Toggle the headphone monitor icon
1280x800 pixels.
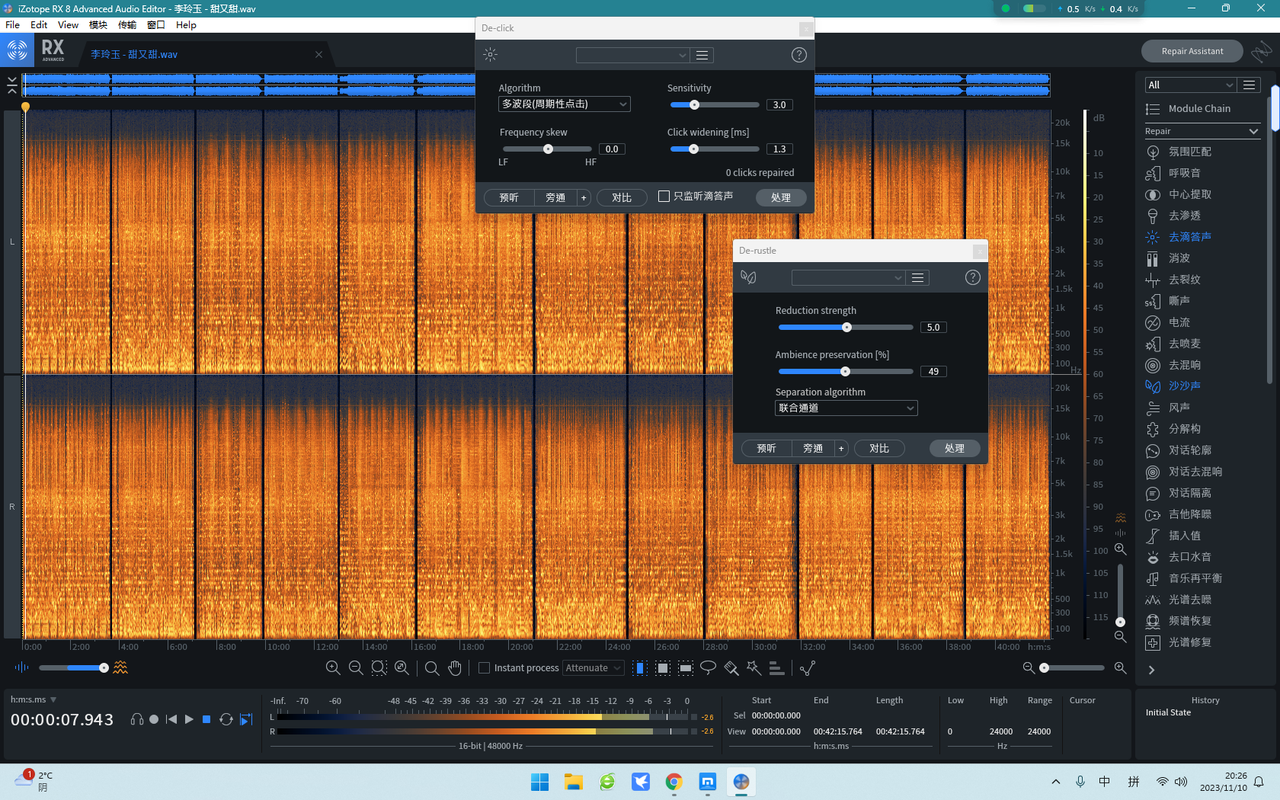point(137,719)
